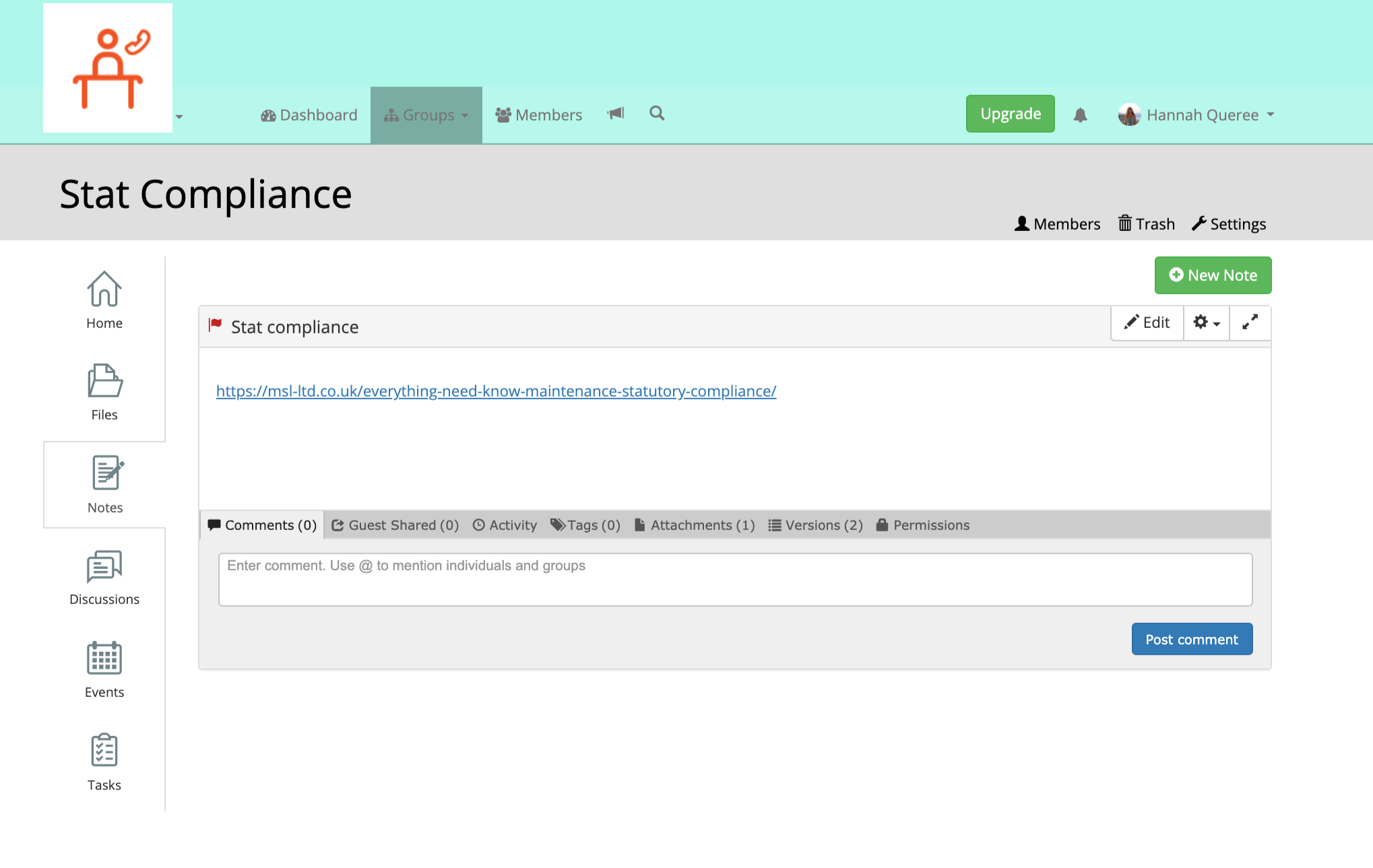Open Discussions in the sidebar
1373x868 pixels.
104,578
